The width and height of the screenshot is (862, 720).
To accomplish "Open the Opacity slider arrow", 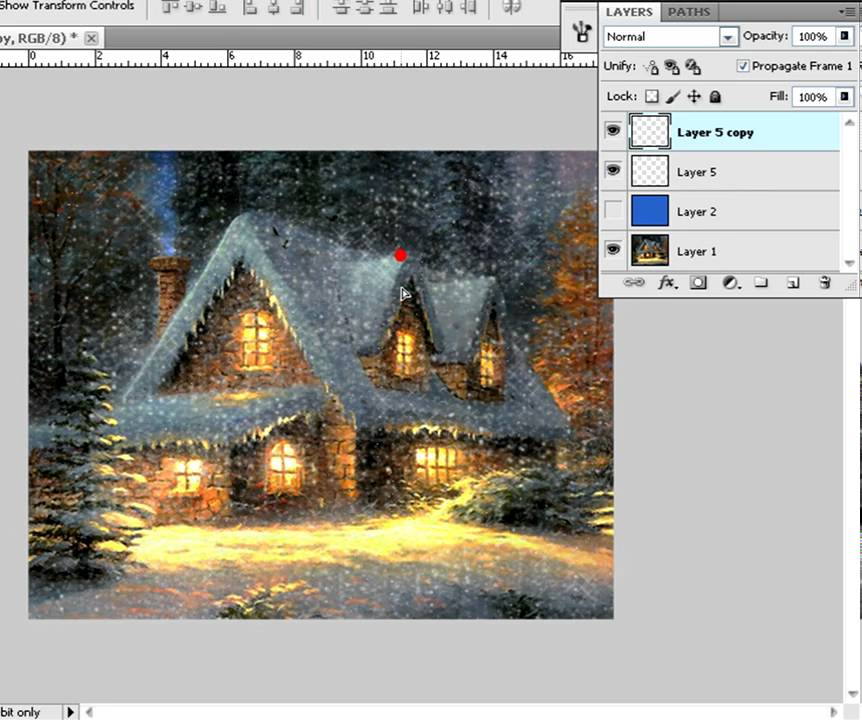I will click(x=844, y=36).
